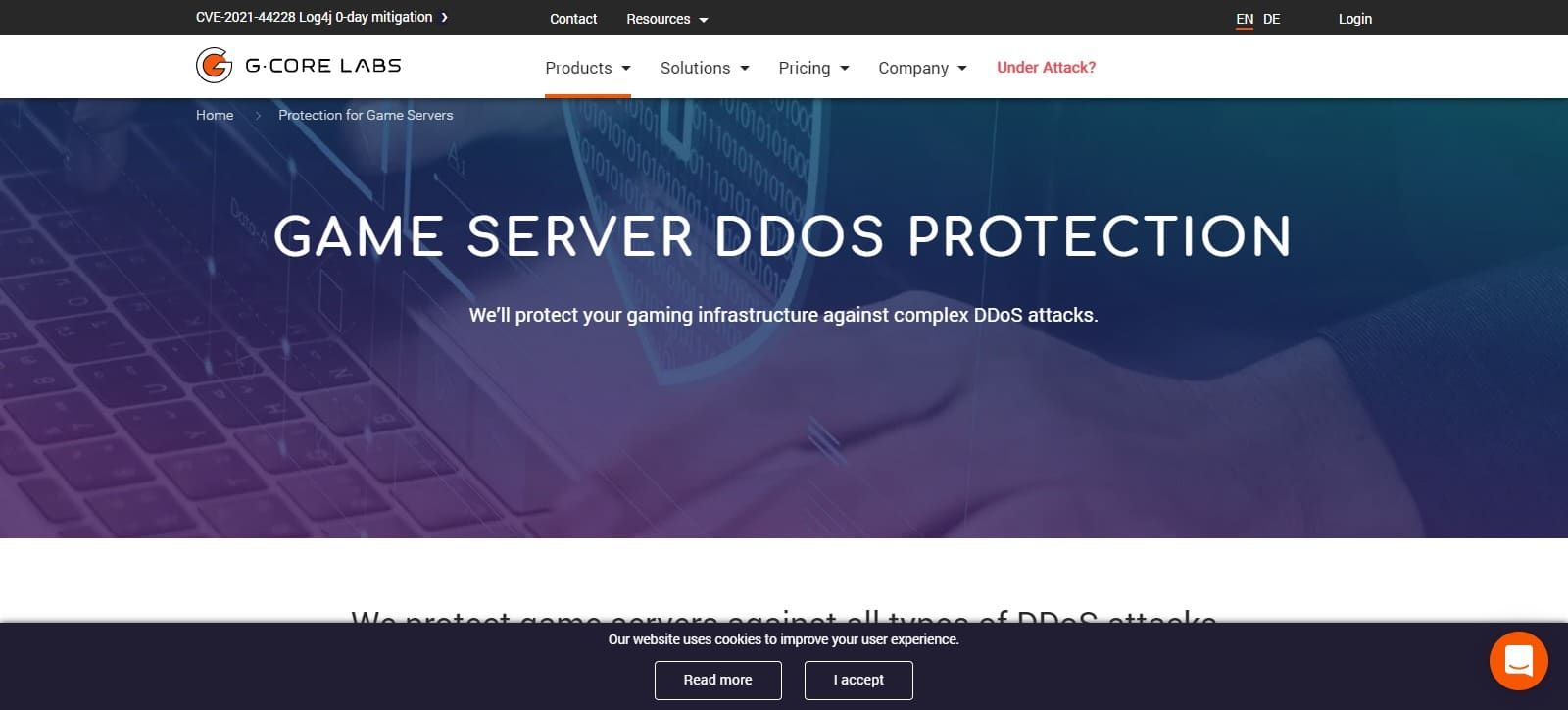The height and width of the screenshot is (710, 1568).
Task: Click the breadcrumb separator chevron after Home
Action: [x=258, y=116]
